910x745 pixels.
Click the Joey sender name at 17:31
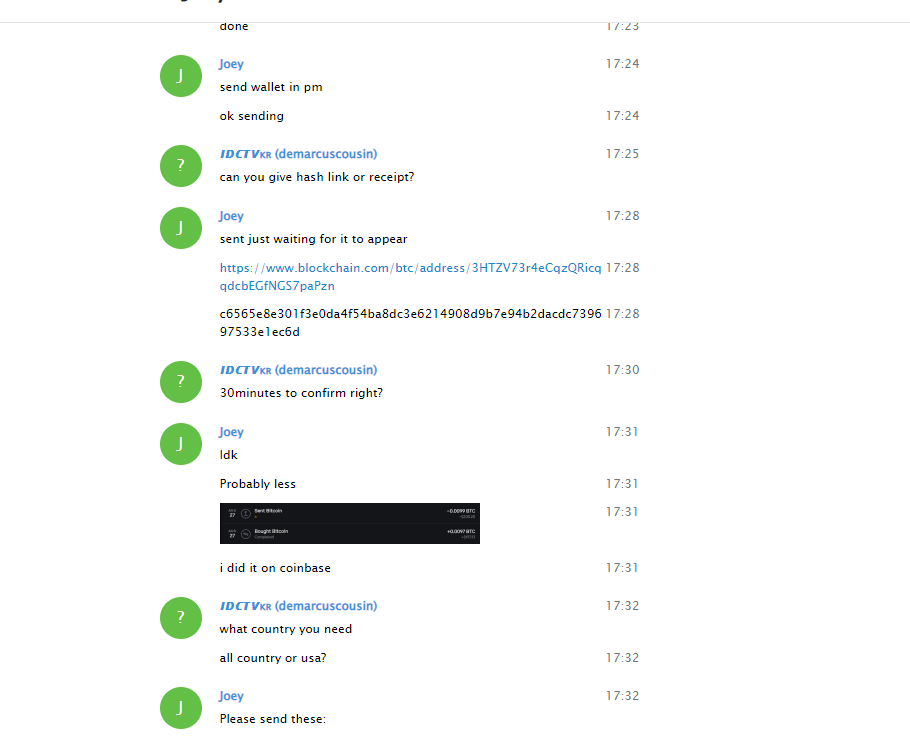click(231, 432)
